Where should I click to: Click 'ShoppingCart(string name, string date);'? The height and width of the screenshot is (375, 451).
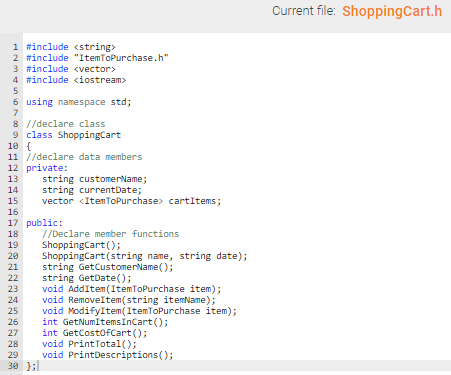pos(145,256)
